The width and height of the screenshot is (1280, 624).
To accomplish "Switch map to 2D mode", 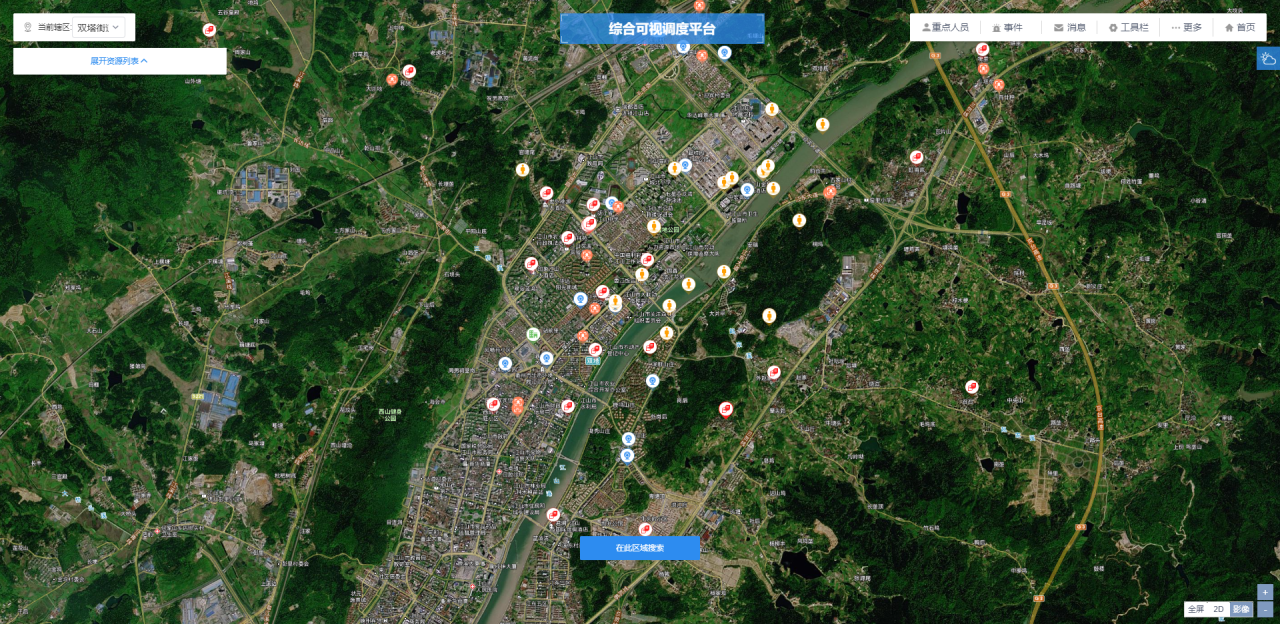I will tap(1218, 609).
